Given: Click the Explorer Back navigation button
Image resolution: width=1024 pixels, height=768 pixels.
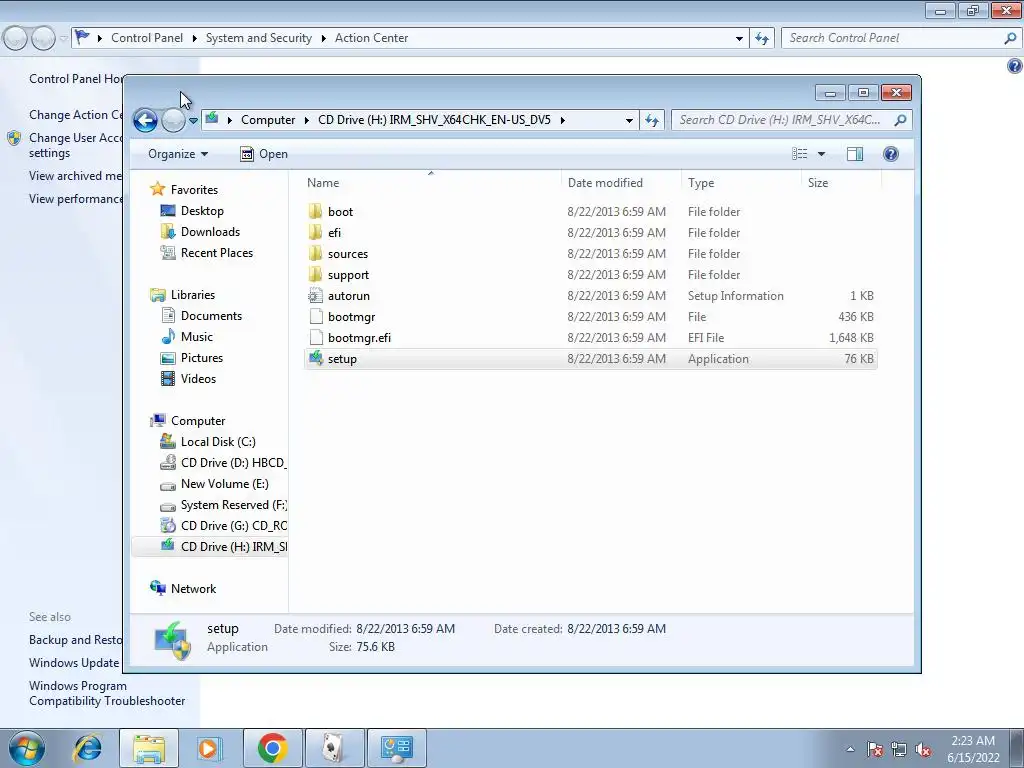Looking at the screenshot, I should click(x=145, y=120).
